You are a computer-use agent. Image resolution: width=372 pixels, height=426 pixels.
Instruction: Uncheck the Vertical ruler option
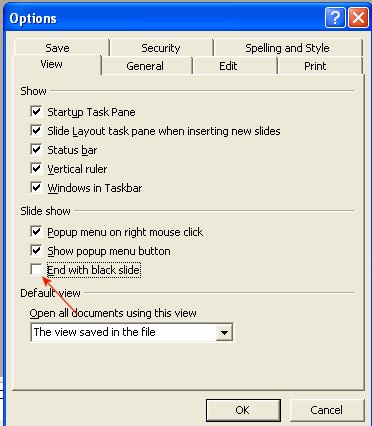click(36, 168)
